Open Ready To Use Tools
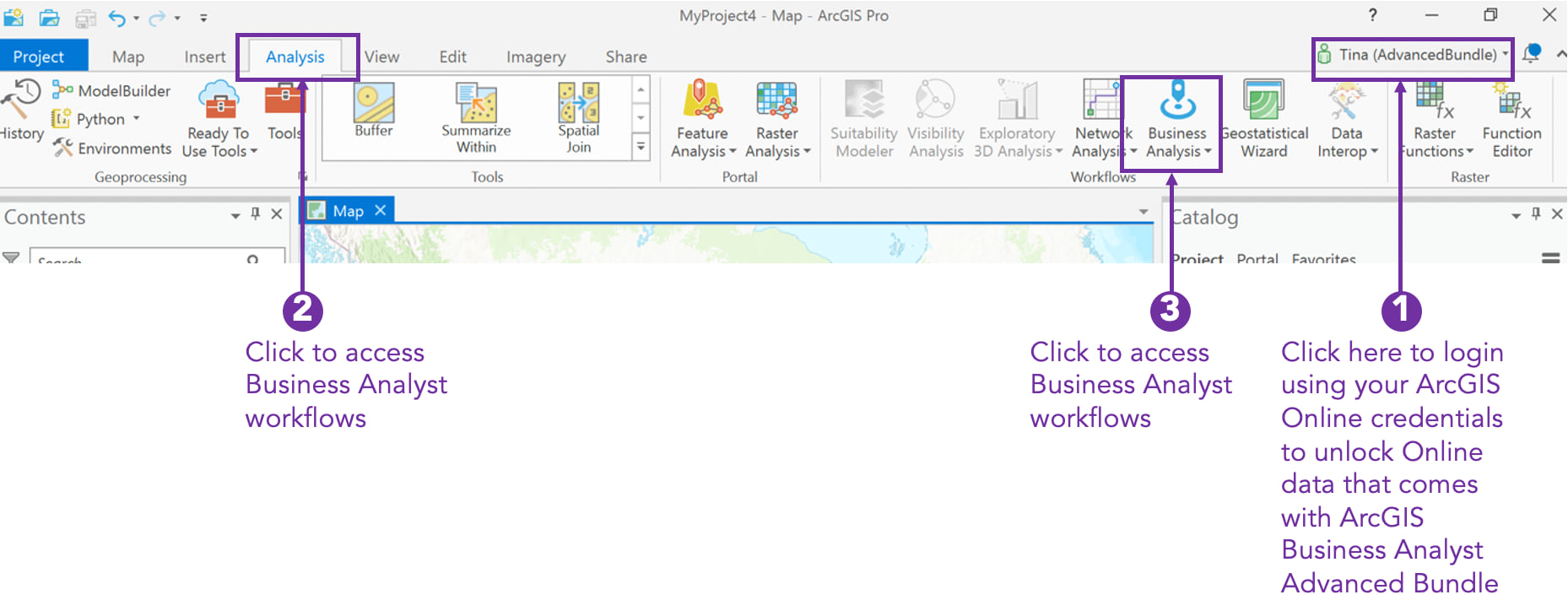1568x611 pixels. [x=219, y=120]
